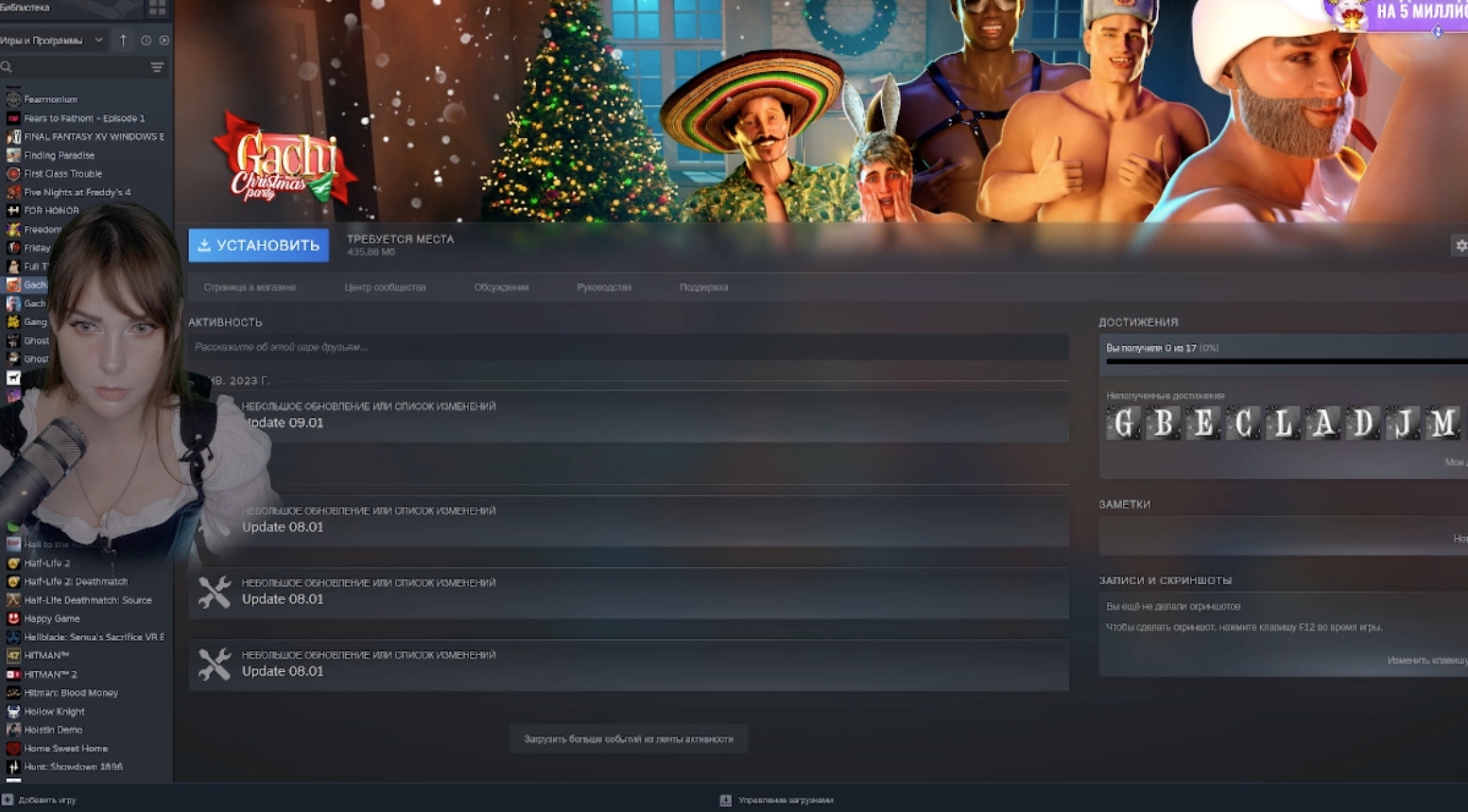The height and width of the screenshot is (812, 1468).
Task: Toggle the recent activity clock filter
Action: [146, 41]
